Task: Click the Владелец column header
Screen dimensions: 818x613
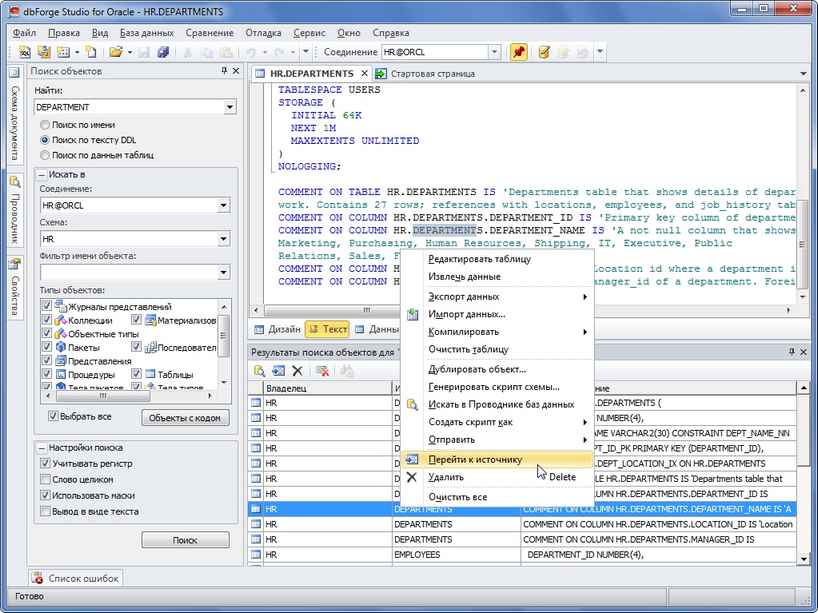Action: [327, 388]
